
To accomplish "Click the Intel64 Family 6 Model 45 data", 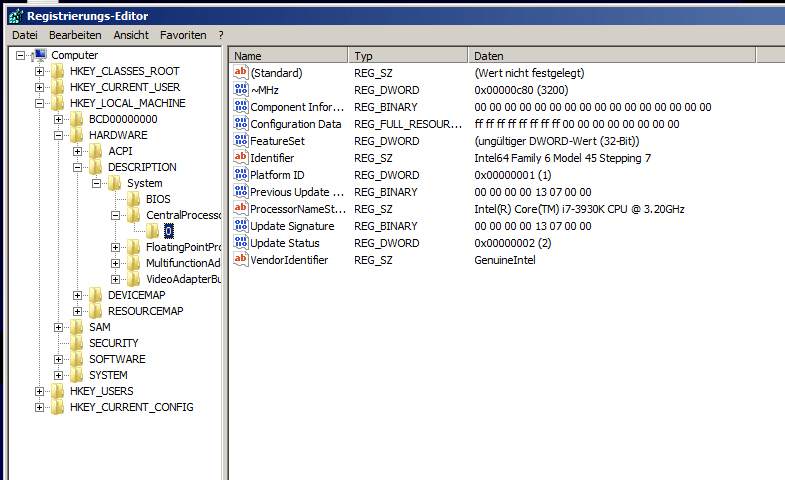I will click(x=562, y=158).
